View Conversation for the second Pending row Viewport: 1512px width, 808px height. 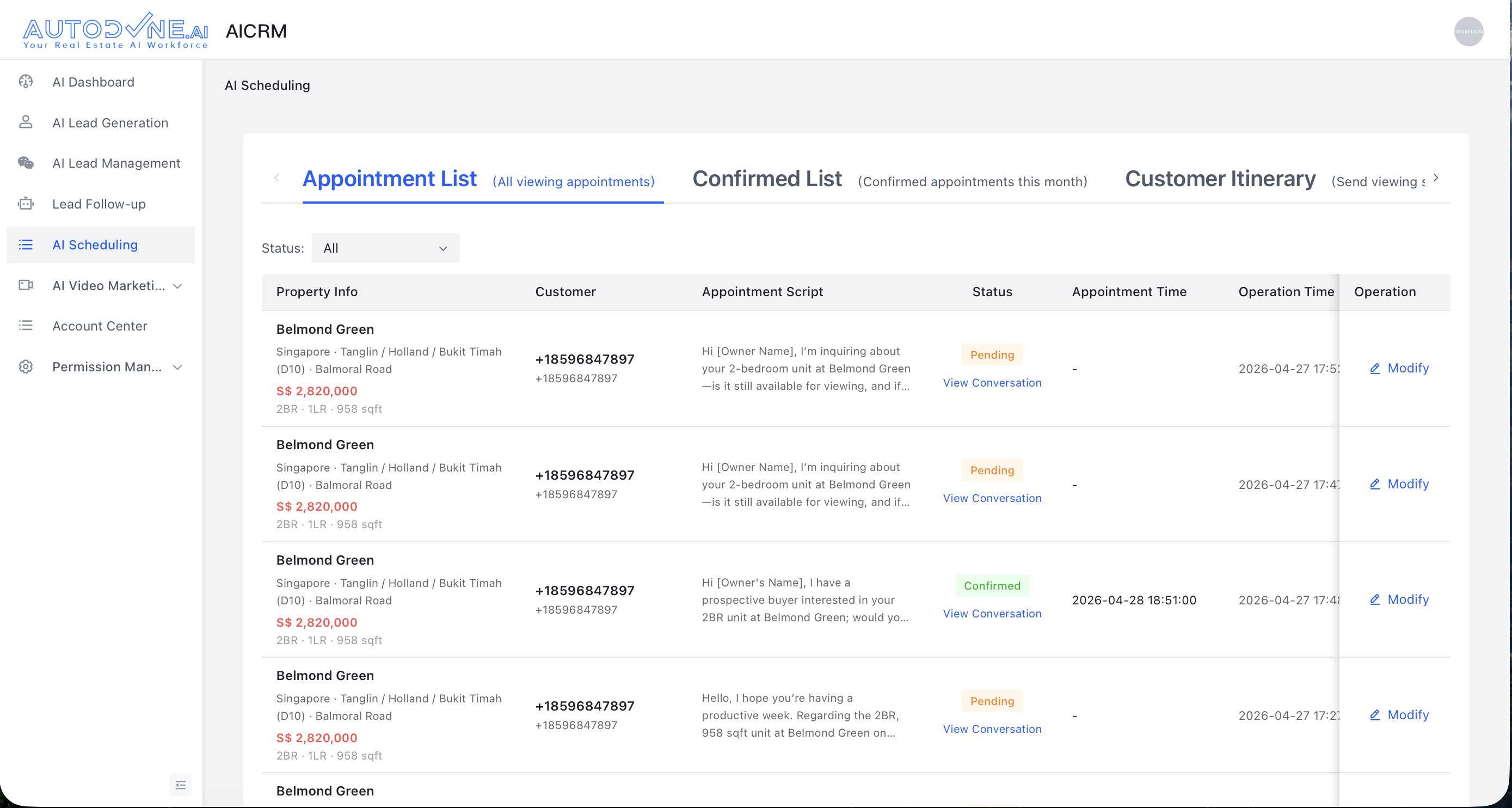pos(992,498)
